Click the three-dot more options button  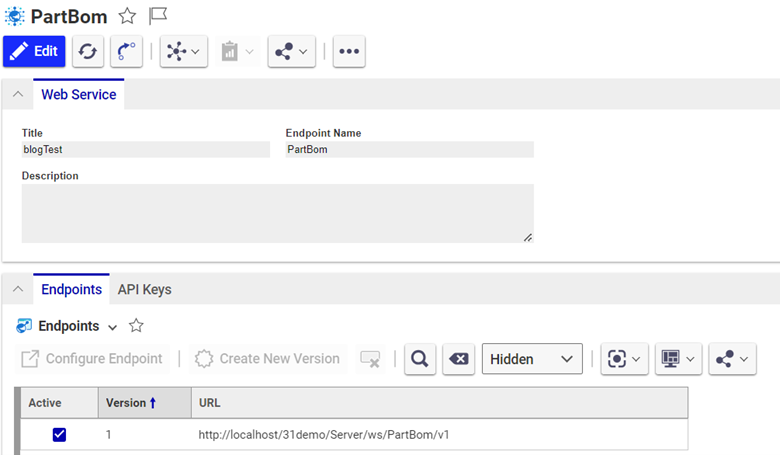[349, 51]
